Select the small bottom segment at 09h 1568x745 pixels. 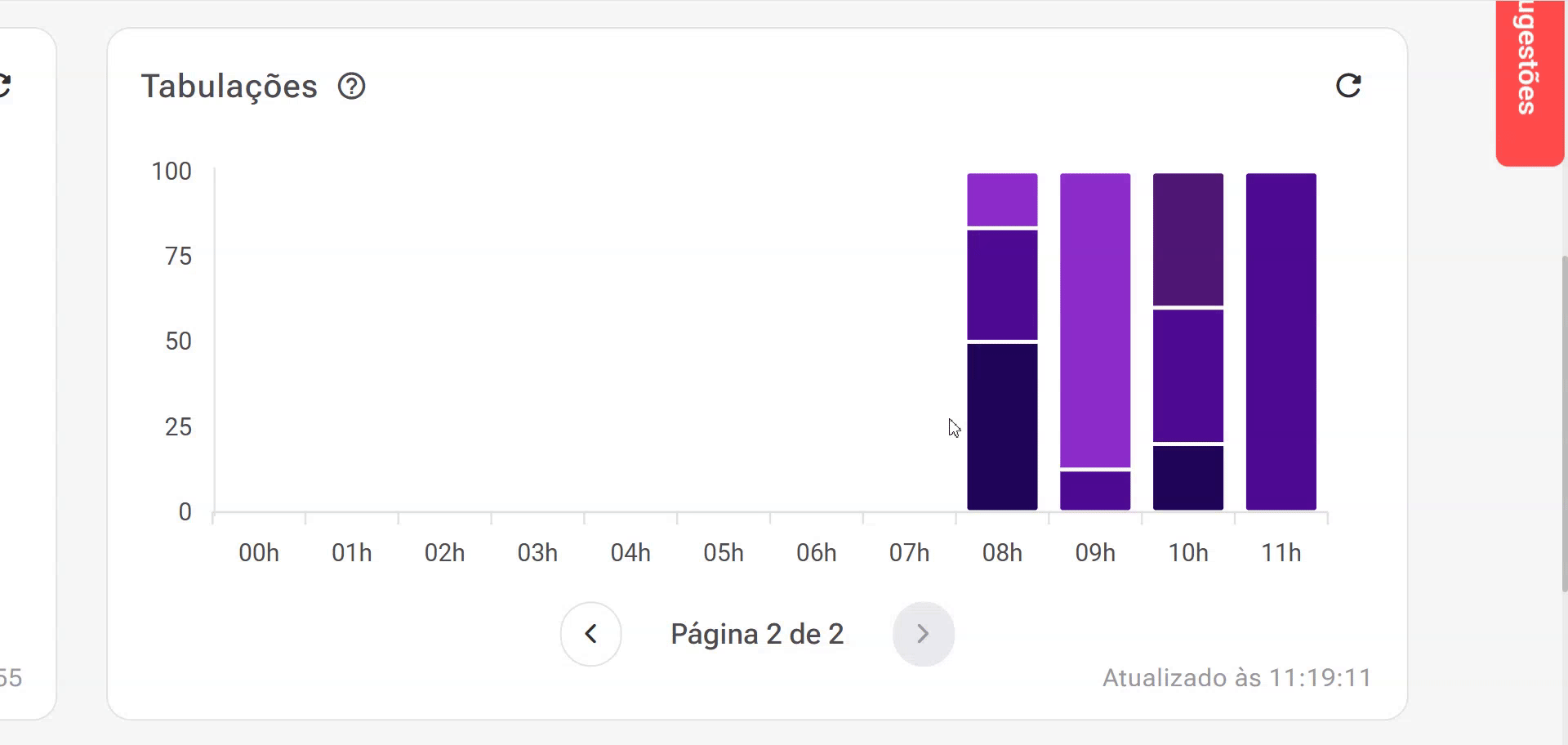(1095, 491)
